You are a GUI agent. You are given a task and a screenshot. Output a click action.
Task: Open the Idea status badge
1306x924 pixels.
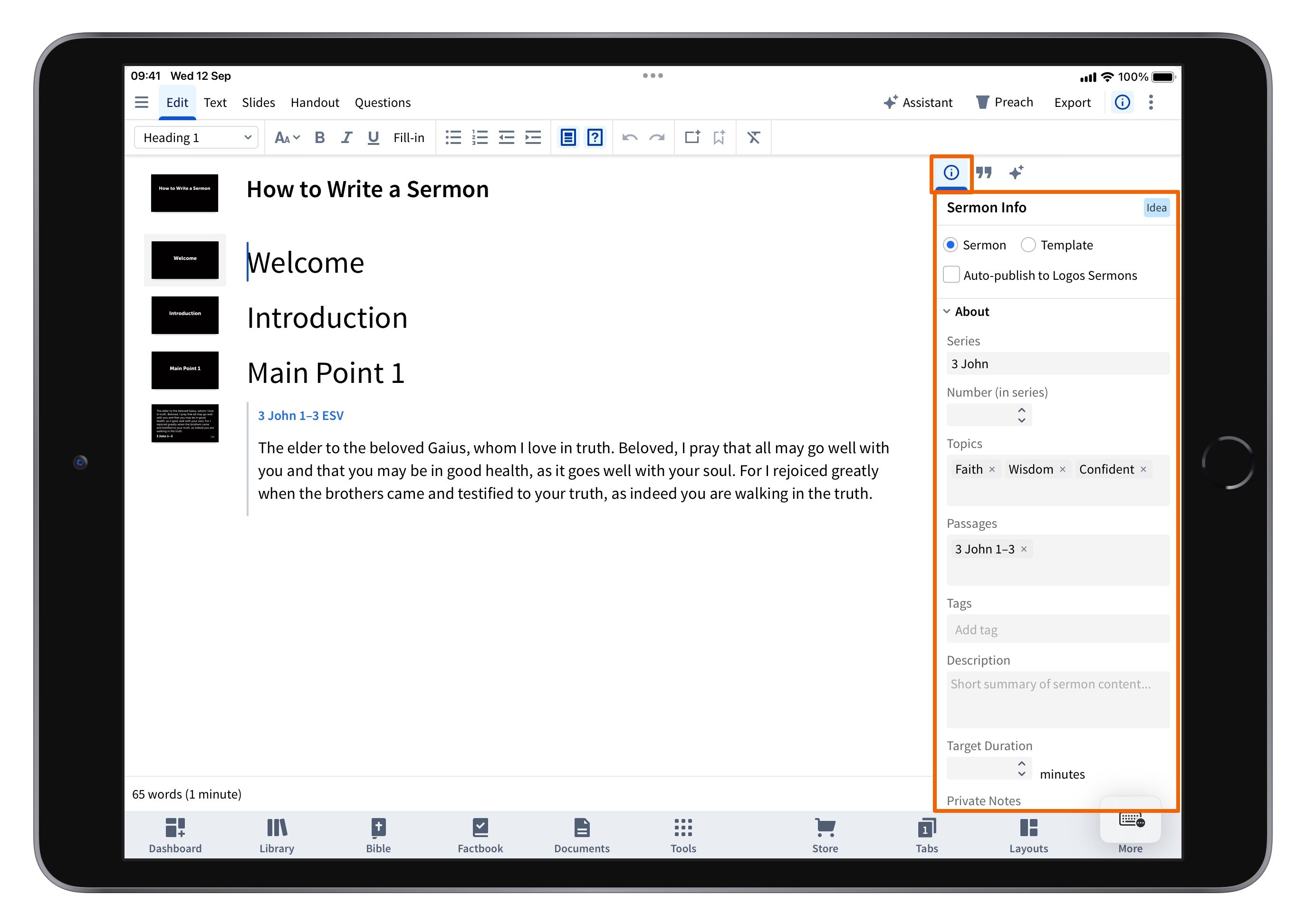[1156, 208]
